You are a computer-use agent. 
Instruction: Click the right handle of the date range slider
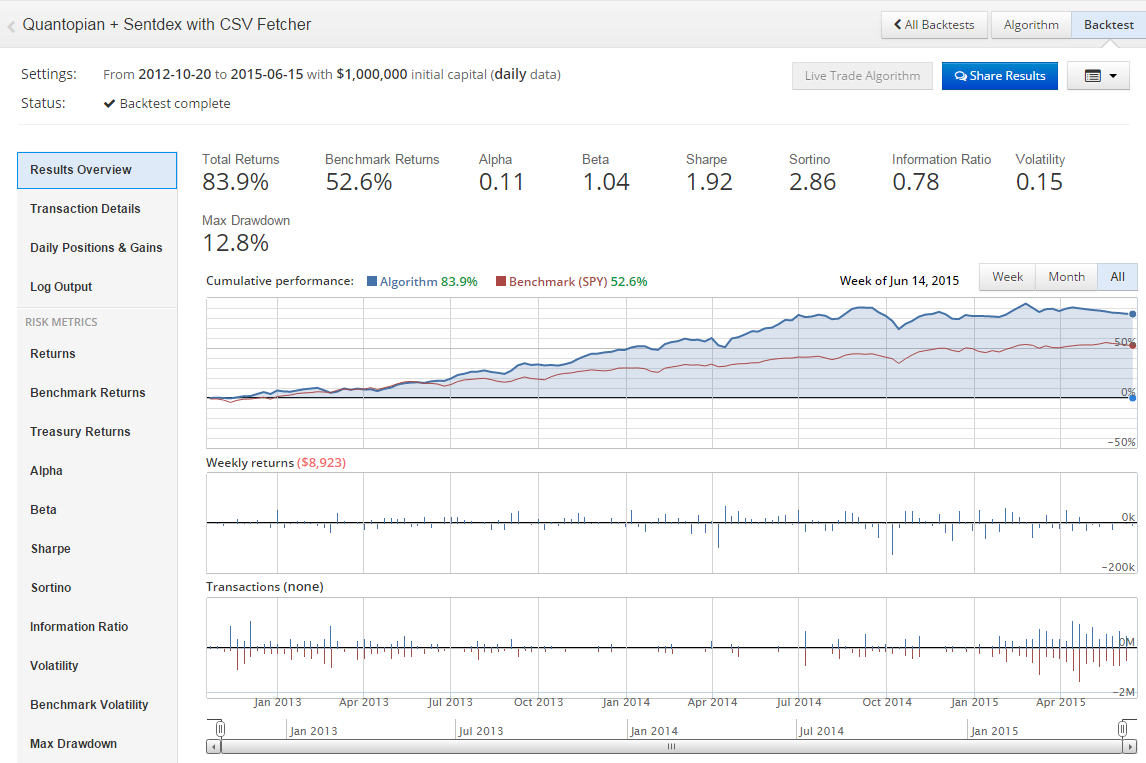(x=1122, y=729)
